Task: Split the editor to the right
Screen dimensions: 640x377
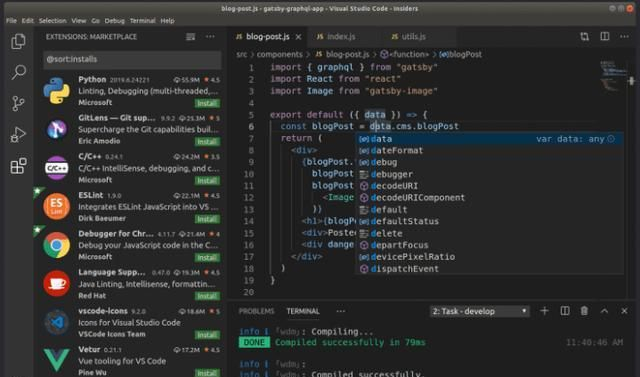Action: (x=604, y=37)
